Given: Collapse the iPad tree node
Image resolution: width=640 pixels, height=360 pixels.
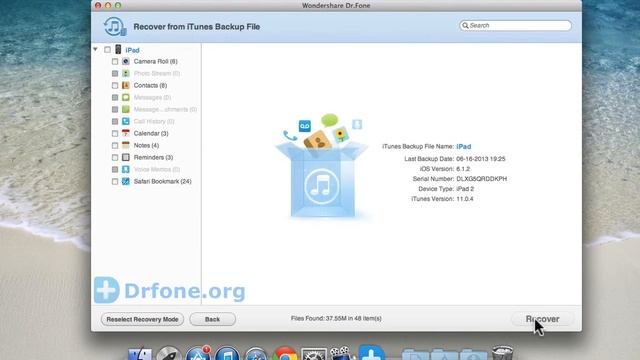Looking at the screenshot, I should pyautogui.click(x=95, y=49).
